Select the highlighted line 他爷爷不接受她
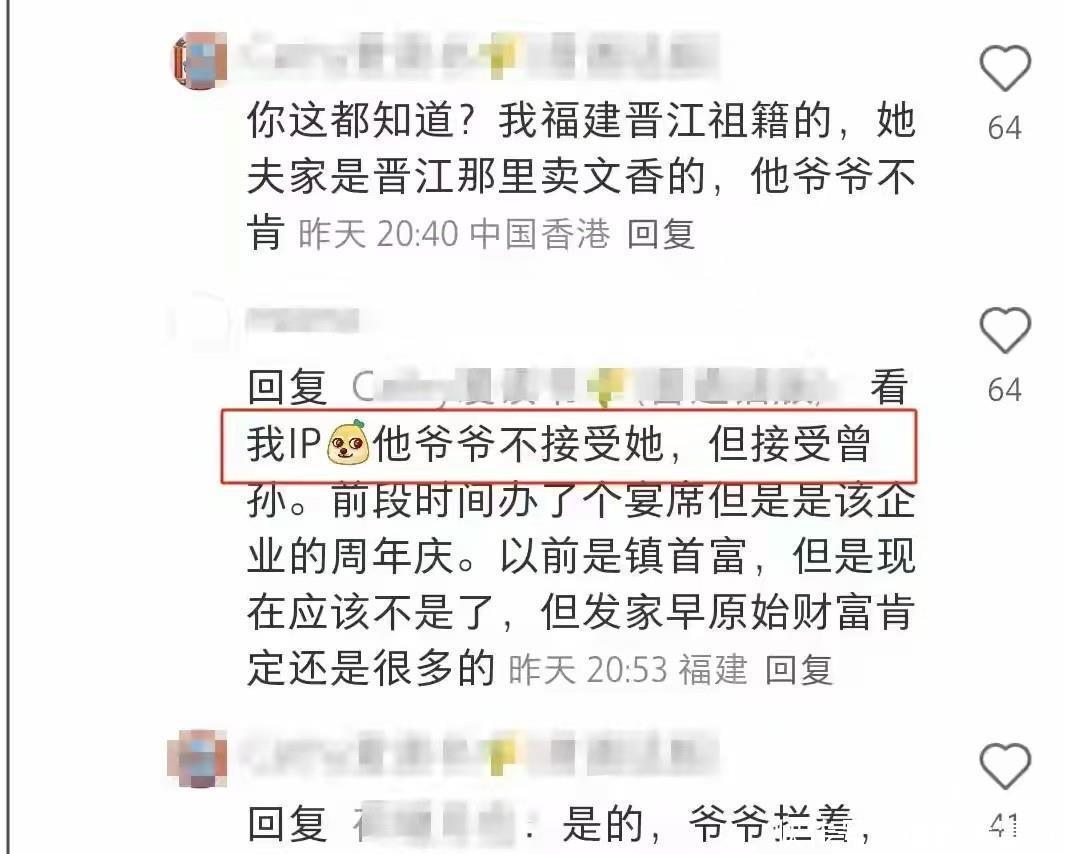Screen dimensions: 1065x854 [518, 444]
